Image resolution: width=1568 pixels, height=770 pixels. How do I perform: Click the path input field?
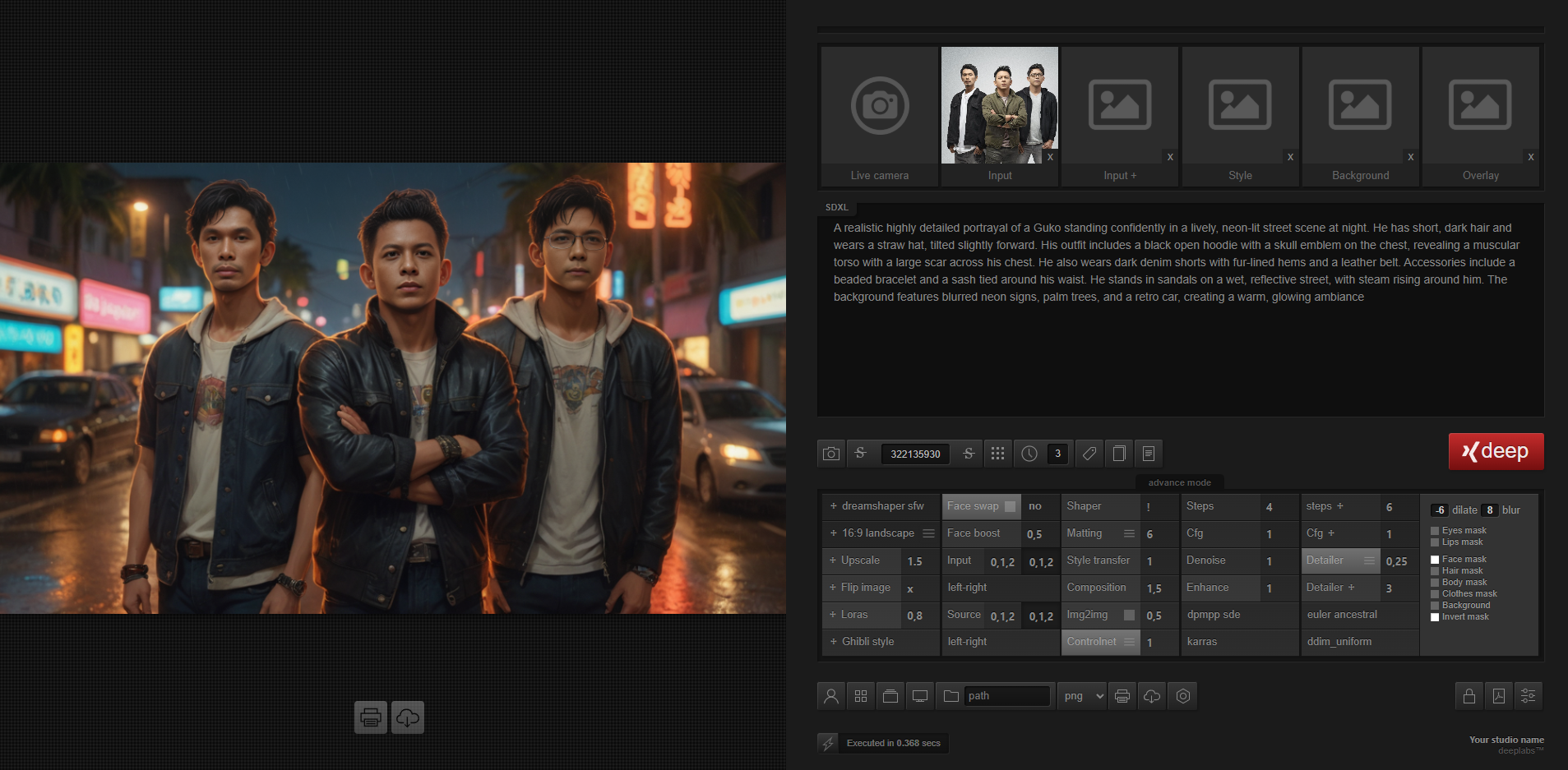(1007, 696)
